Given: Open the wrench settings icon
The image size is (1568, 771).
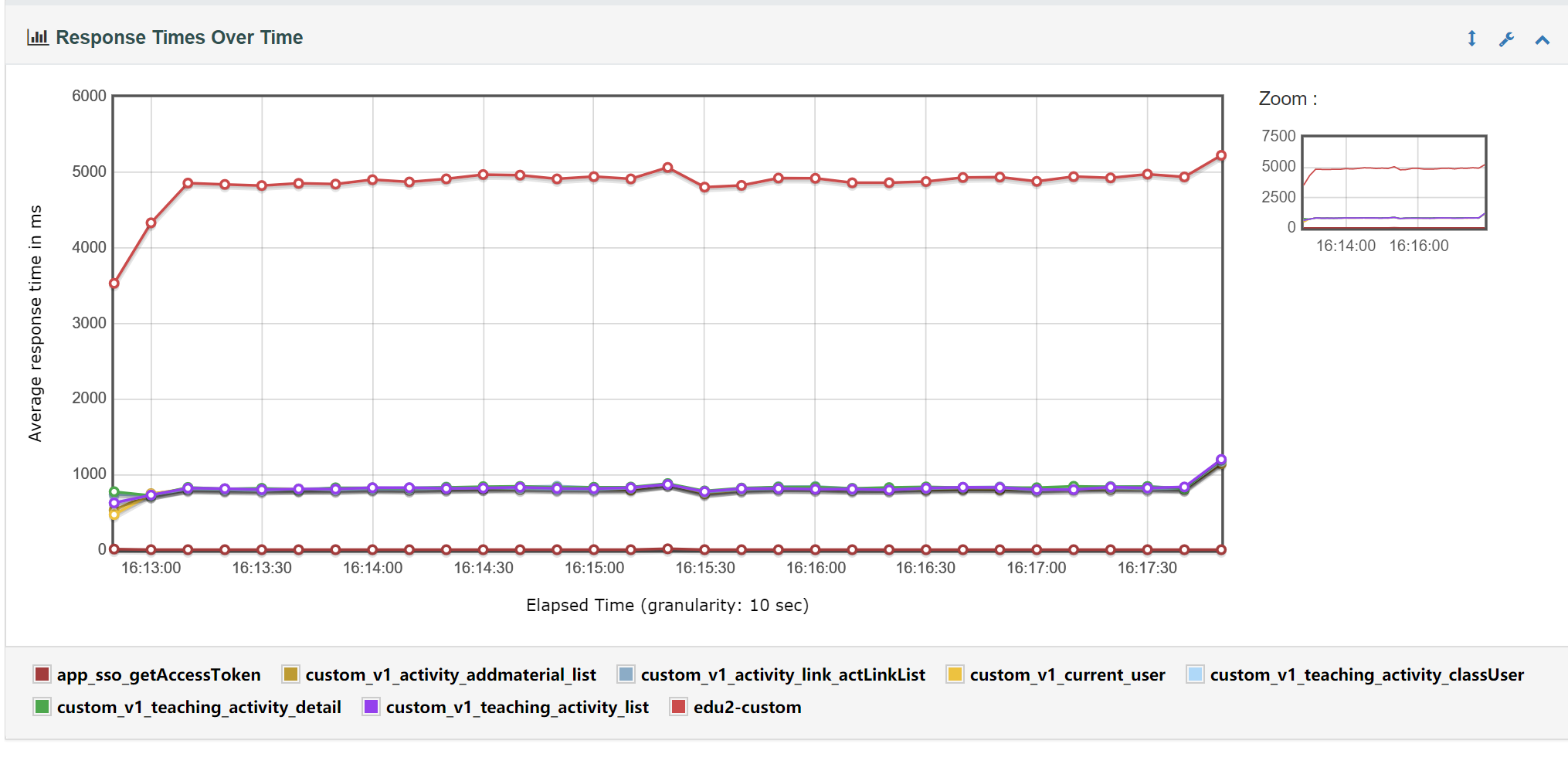Looking at the screenshot, I should (1506, 39).
